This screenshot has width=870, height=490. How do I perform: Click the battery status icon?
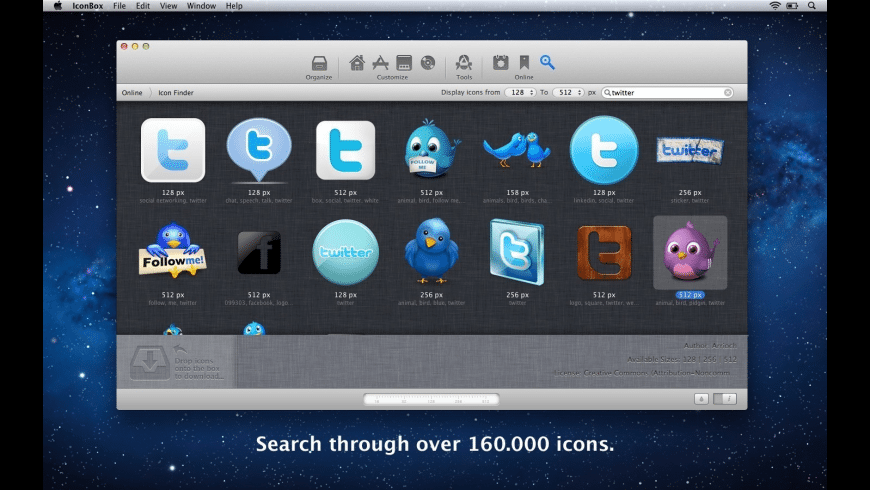coord(792,6)
